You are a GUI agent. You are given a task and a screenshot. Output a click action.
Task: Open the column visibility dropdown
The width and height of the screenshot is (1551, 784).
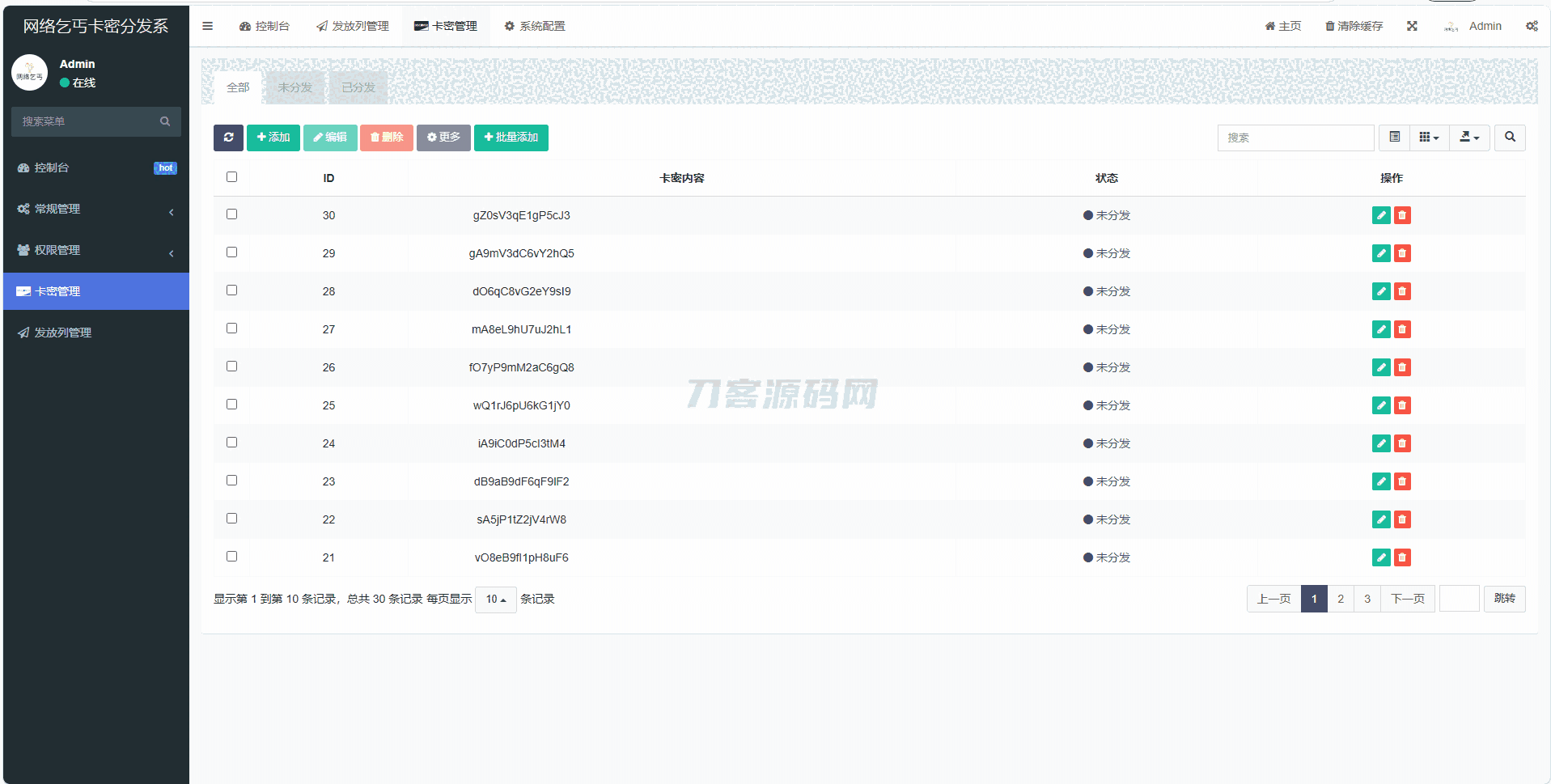click(x=1429, y=138)
